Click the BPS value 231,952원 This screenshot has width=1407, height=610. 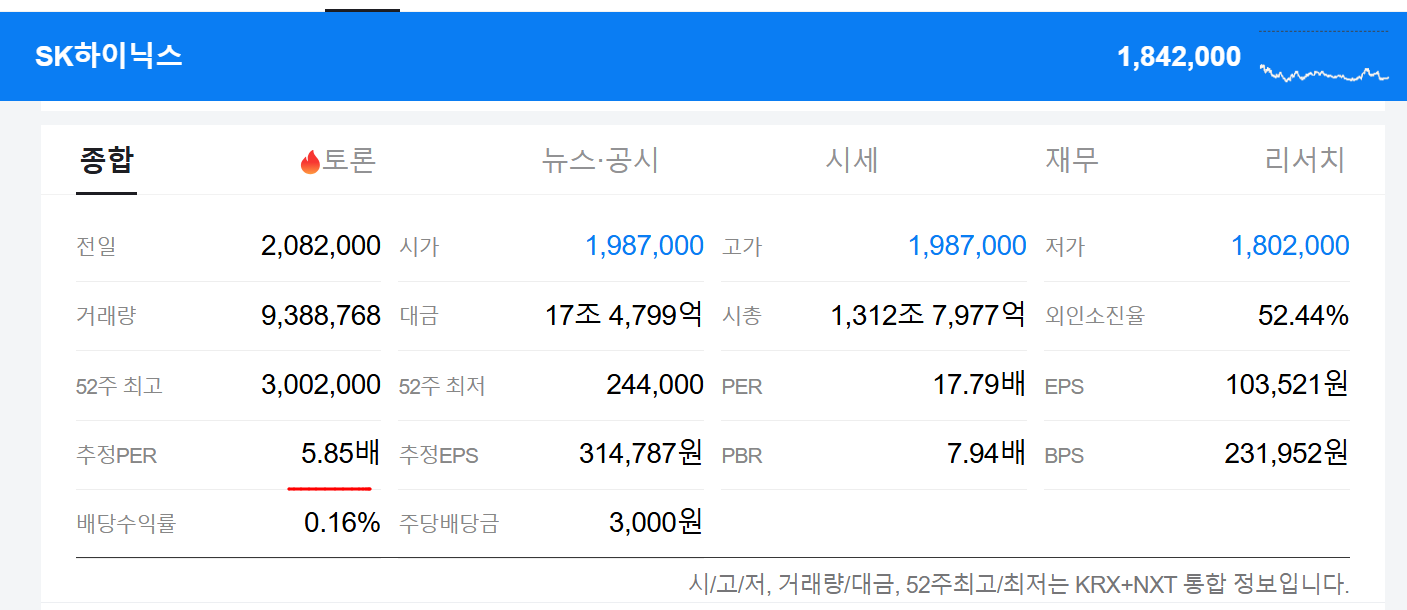[x=1287, y=454]
